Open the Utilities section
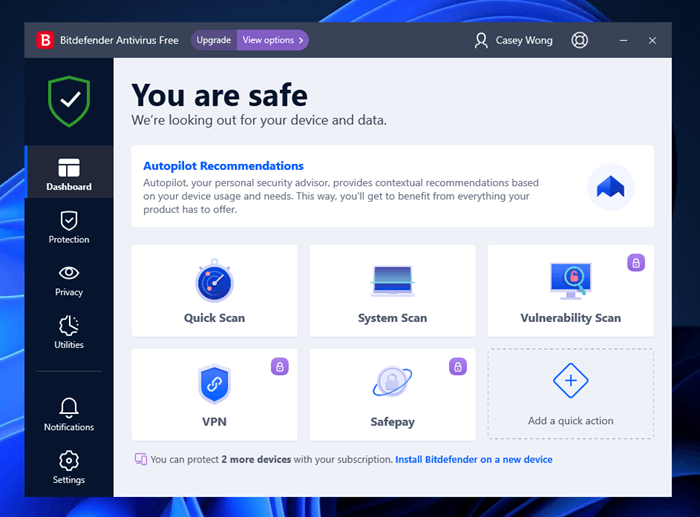The width and height of the screenshot is (700, 517). tap(69, 333)
